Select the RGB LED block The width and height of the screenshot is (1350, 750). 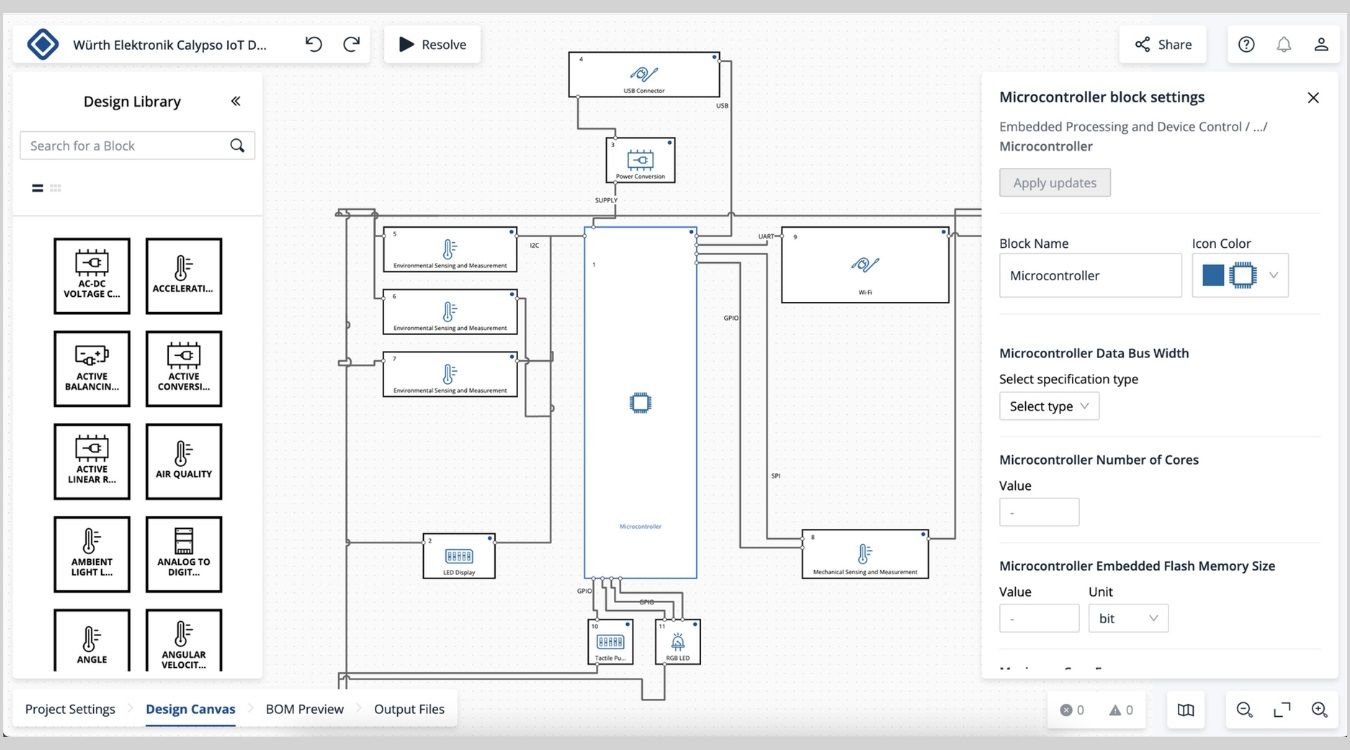pyautogui.click(x=678, y=642)
